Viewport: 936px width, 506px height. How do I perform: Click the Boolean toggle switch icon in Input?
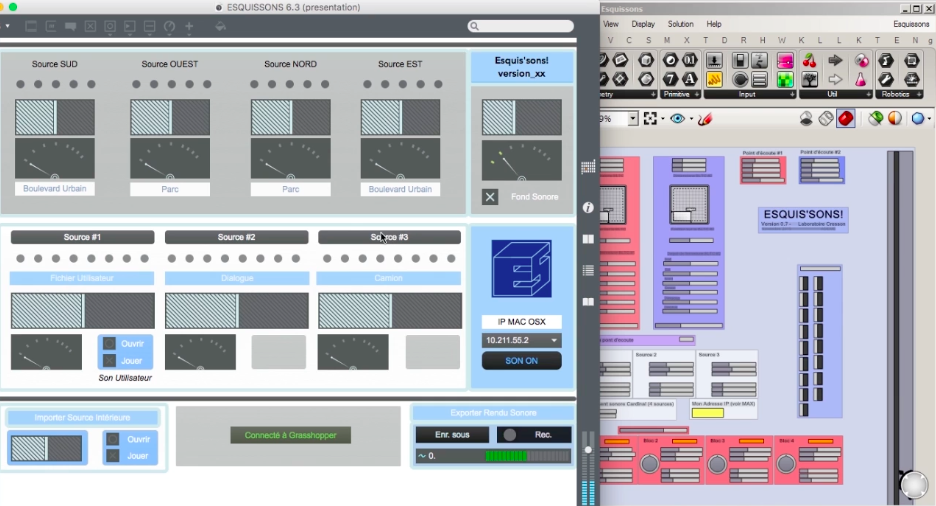pos(740,60)
